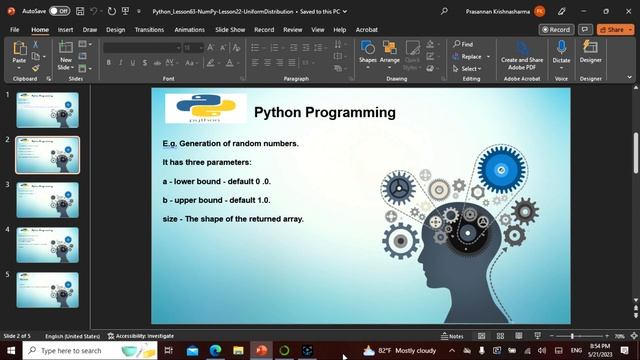Viewport: 640px width, 360px height.
Task: Open the Section dropdown in Slides group
Action: (x=85, y=68)
